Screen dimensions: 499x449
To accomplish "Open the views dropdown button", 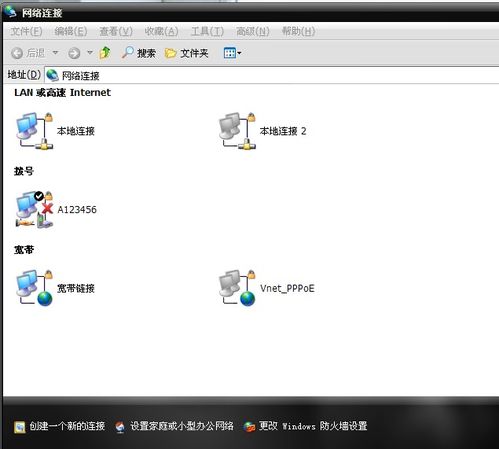I will coord(232,53).
